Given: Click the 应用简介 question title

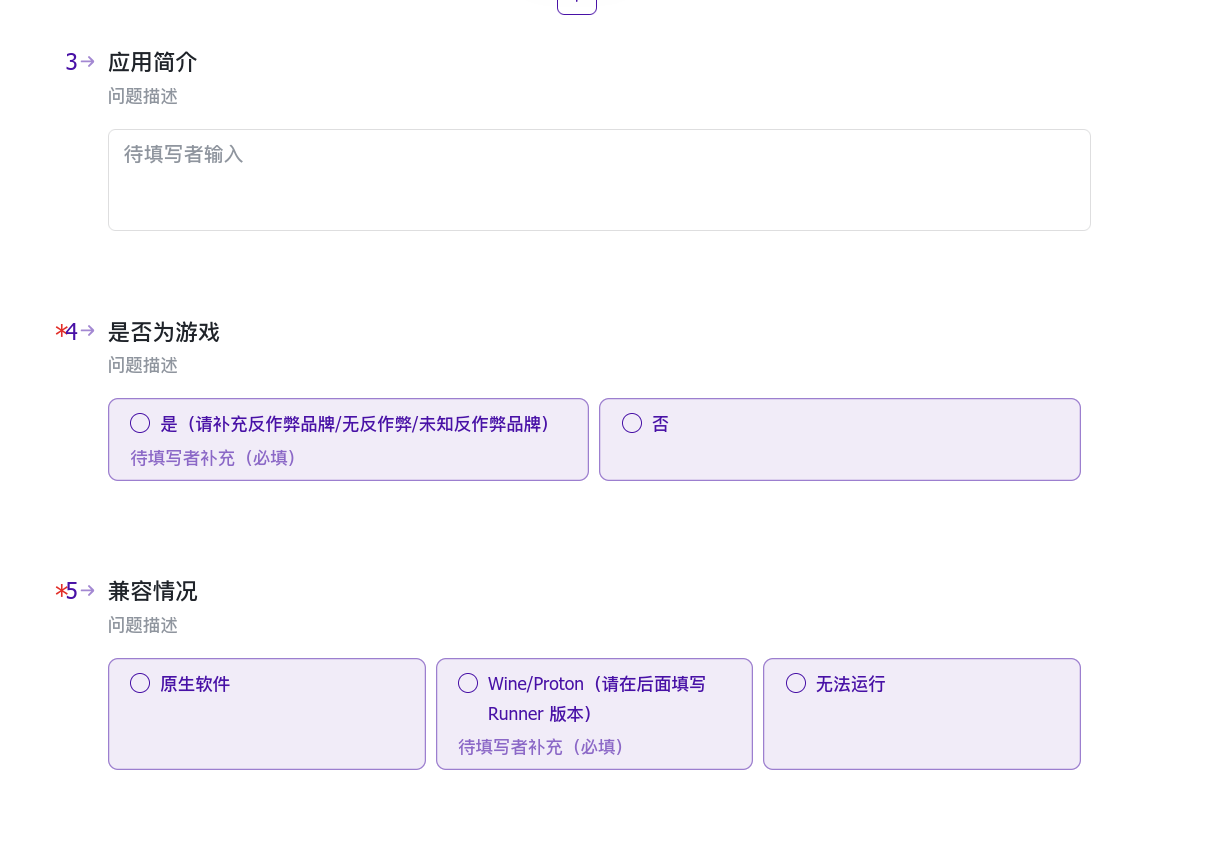Looking at the screenshot, I should 153,62.
